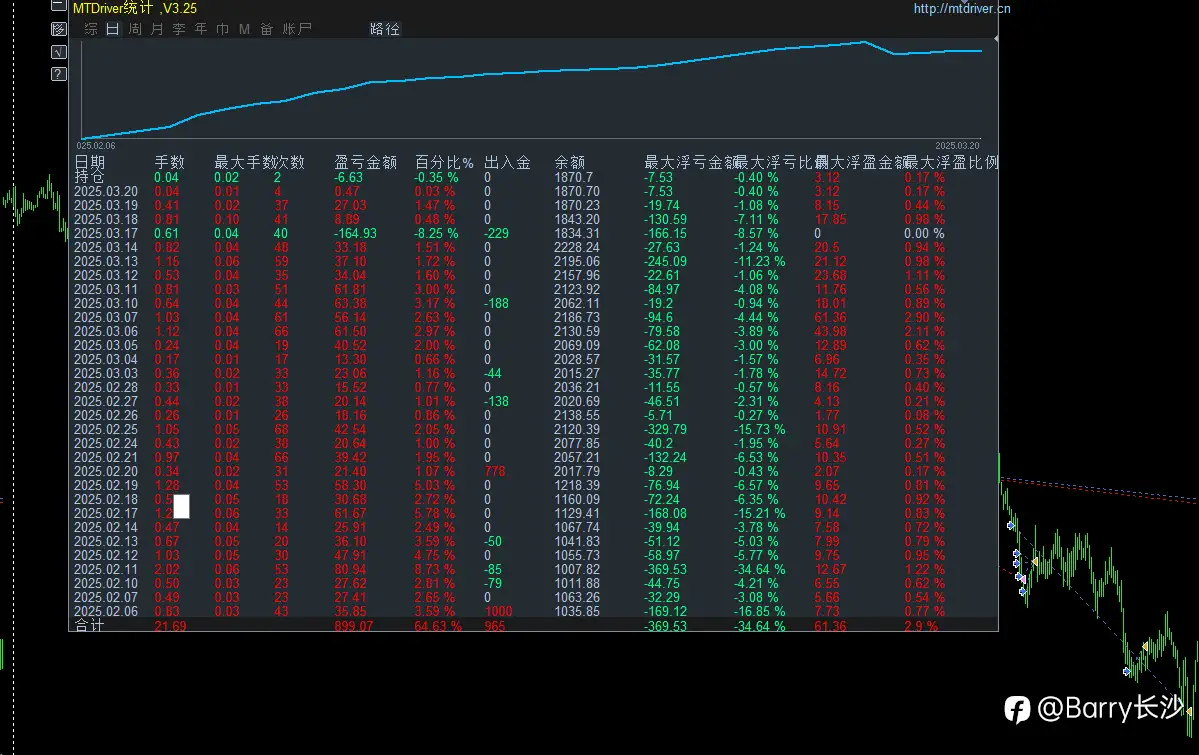Collapse the MTDriver panel with the minus icon
The width and height of the screenshot is (1199, 755).
coord(59,6)
